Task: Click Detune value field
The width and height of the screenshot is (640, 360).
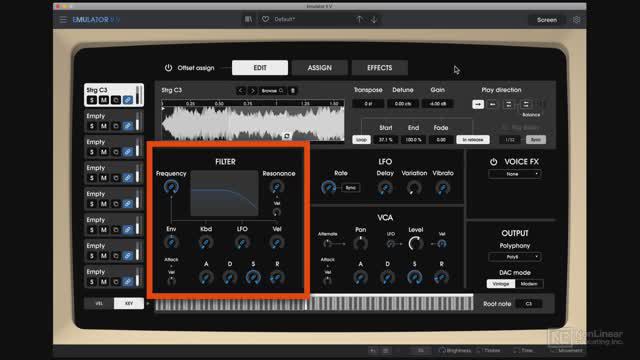Action: click(x=402, y=104)
